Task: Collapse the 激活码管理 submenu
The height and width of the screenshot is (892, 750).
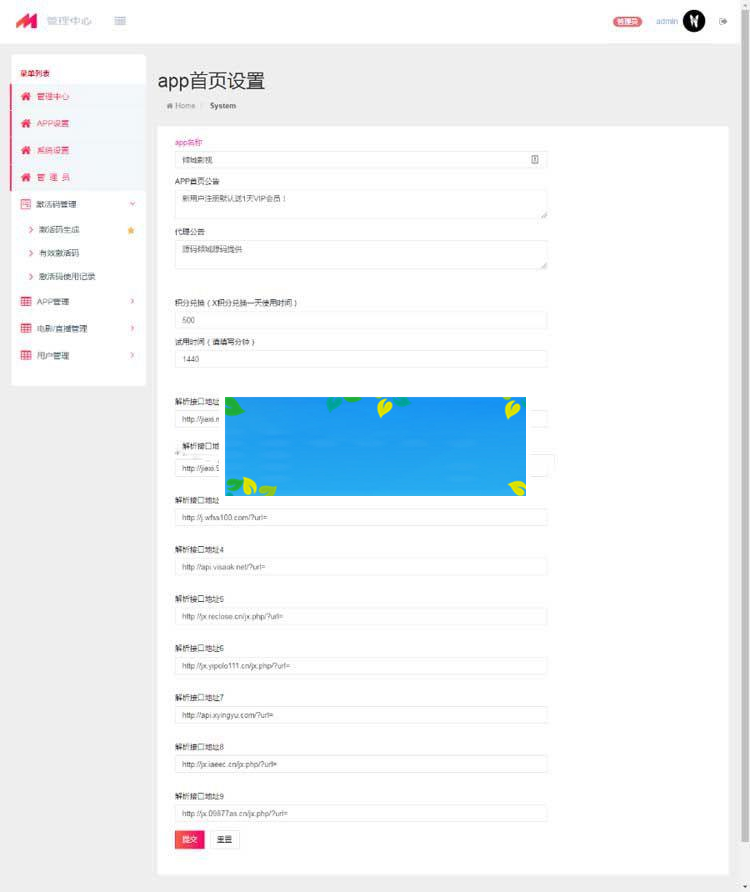Action: [x=132, y=204]
